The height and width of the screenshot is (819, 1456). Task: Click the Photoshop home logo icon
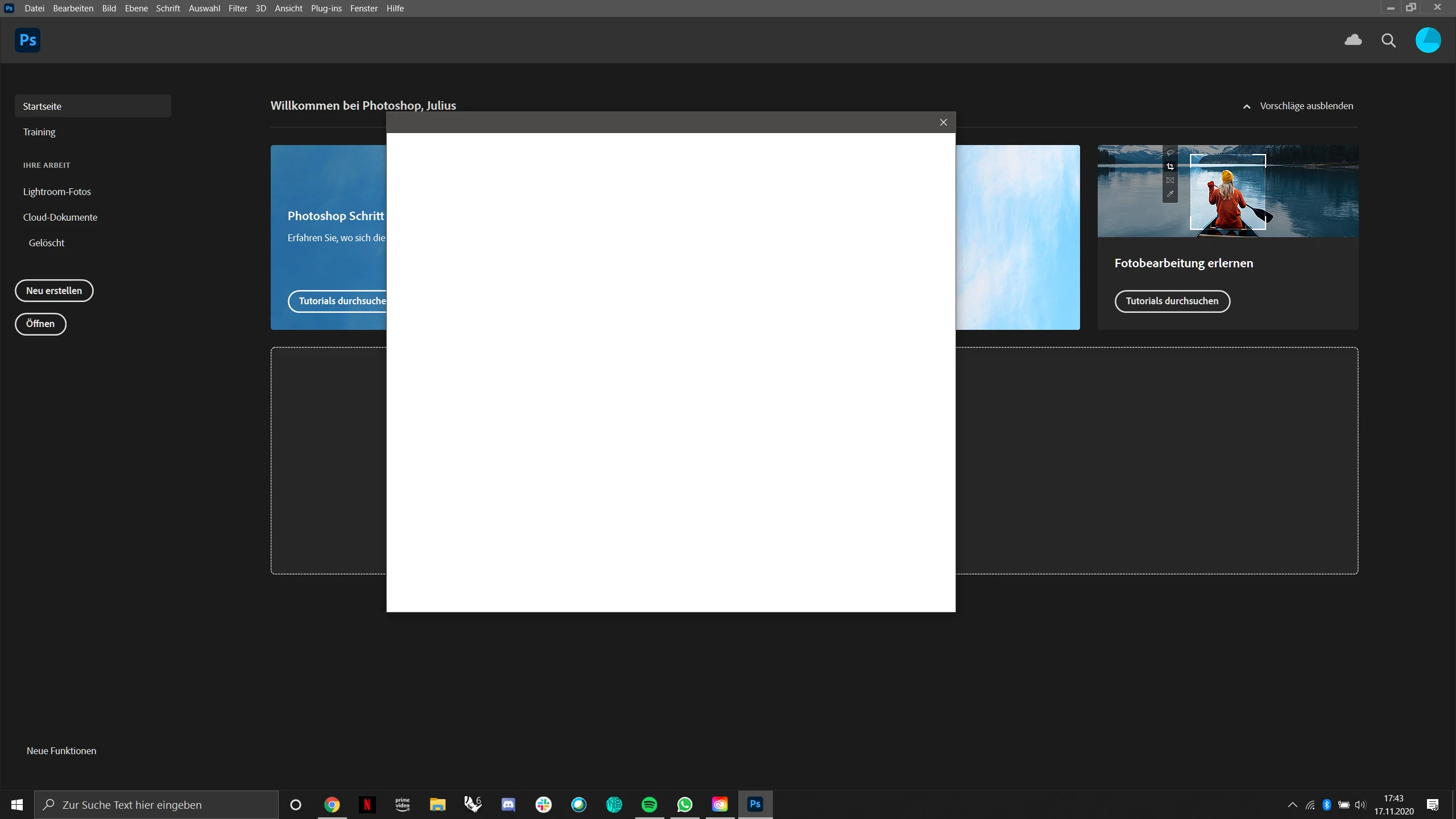27,40
